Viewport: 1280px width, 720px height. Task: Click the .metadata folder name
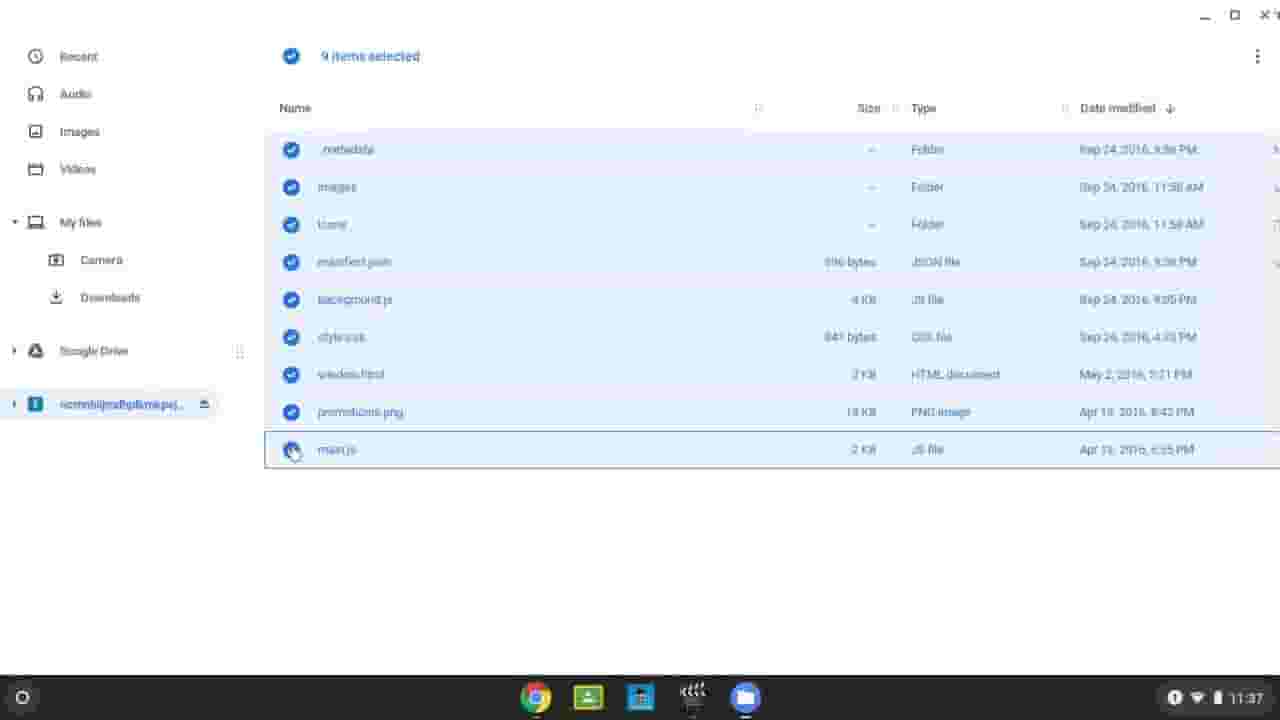[x=346, y=150]
